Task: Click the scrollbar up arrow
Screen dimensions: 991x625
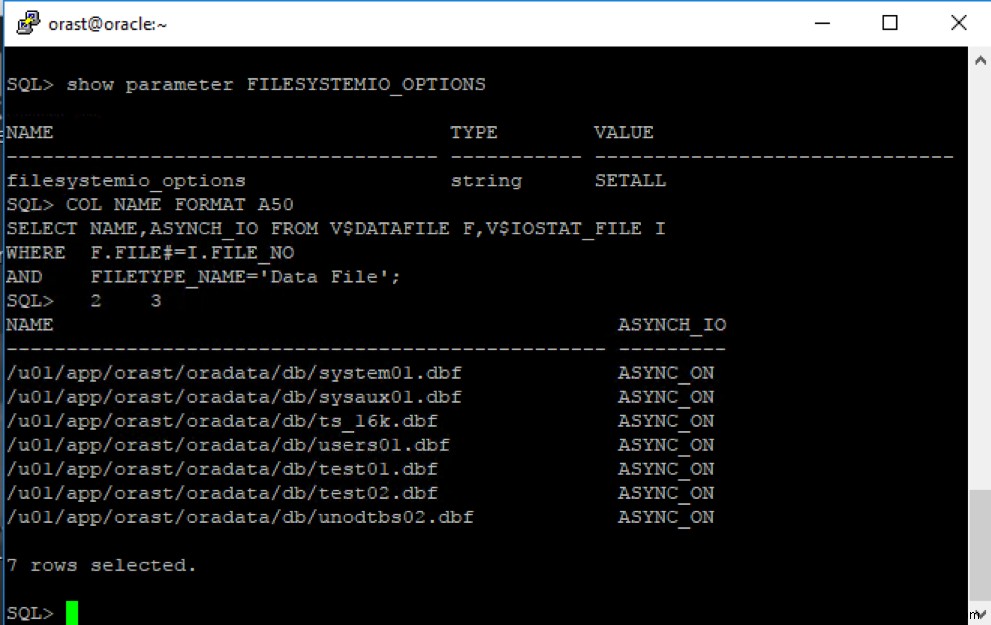Action: (980, 61)
